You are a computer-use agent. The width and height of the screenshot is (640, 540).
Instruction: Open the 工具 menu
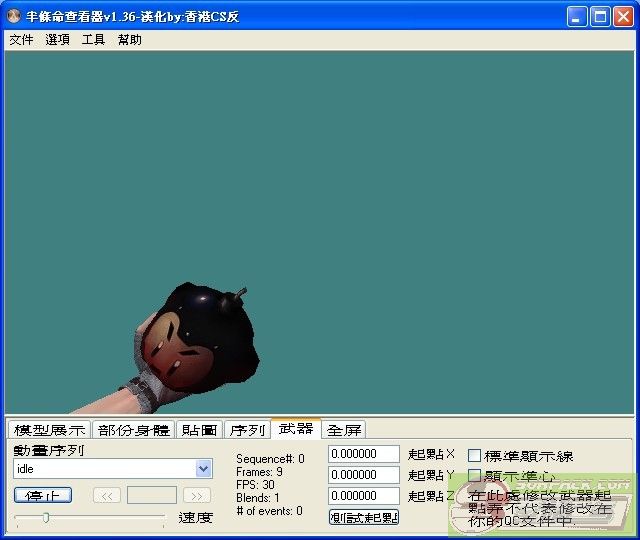93,40
